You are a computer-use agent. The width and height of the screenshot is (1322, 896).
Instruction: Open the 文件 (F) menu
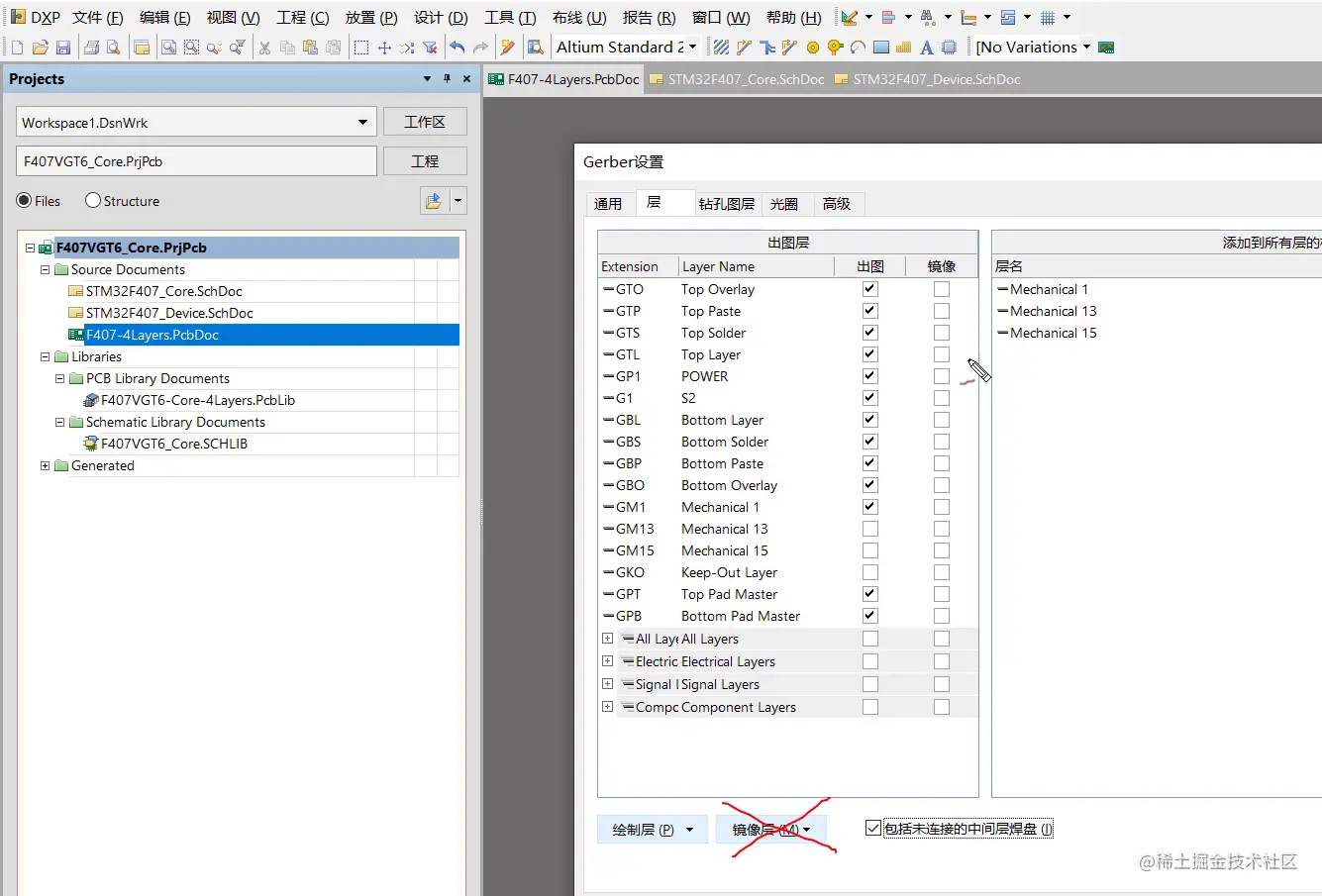(x=97, y=18)
